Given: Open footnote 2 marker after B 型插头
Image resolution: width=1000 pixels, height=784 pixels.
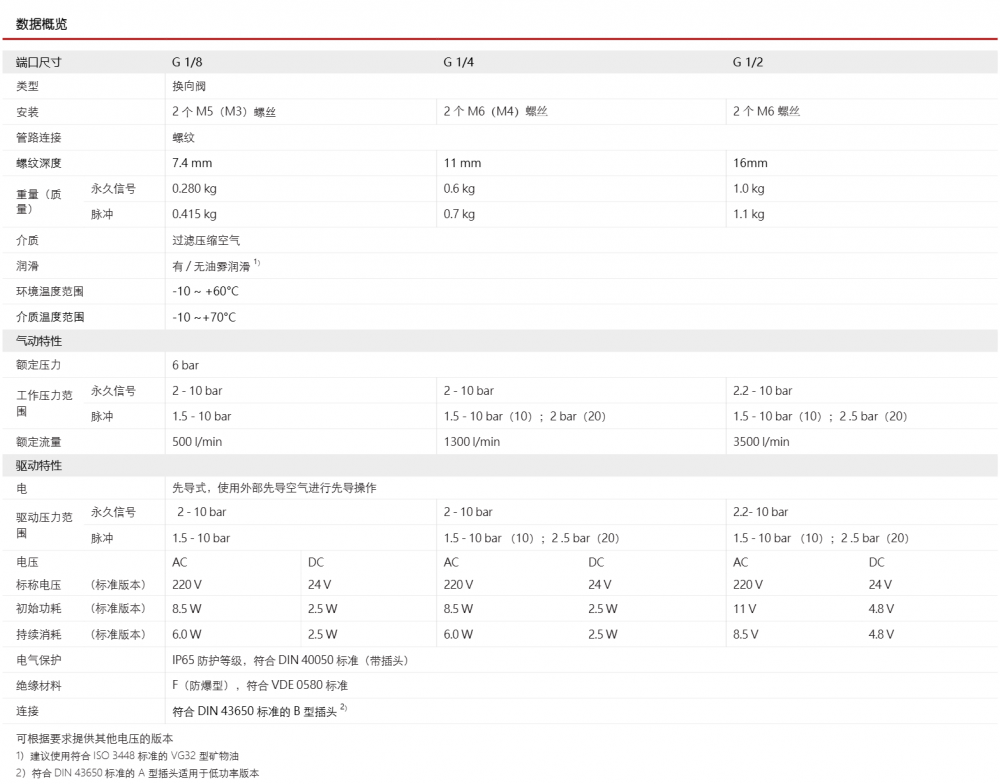Looking at the screenshot, I should (x=343, y=708).
